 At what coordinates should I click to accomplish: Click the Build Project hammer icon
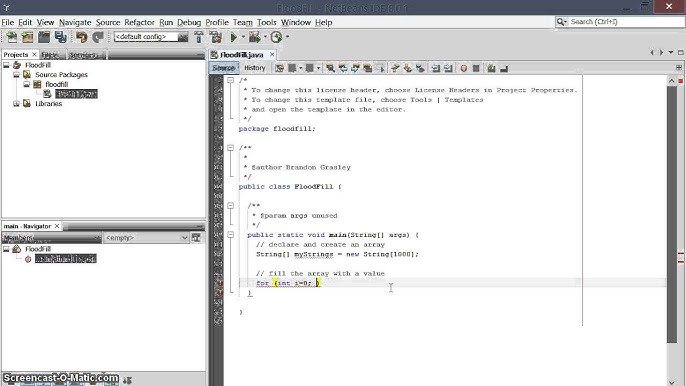point(199,37)
